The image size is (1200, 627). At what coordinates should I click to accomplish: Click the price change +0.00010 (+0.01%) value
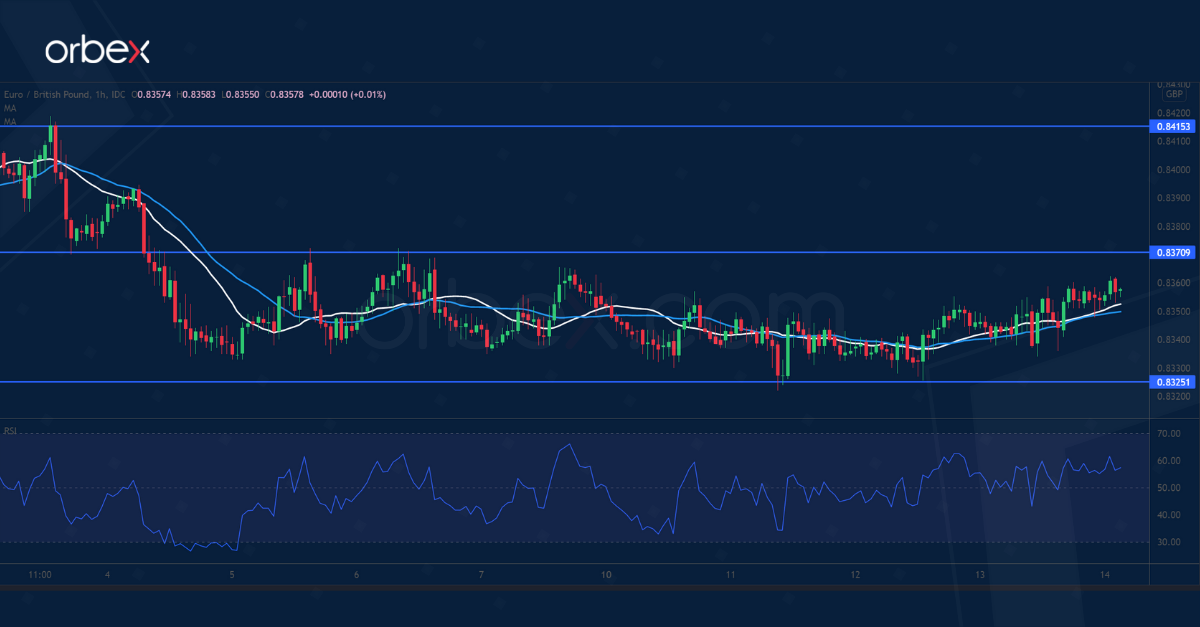click(x=346, y=94)
